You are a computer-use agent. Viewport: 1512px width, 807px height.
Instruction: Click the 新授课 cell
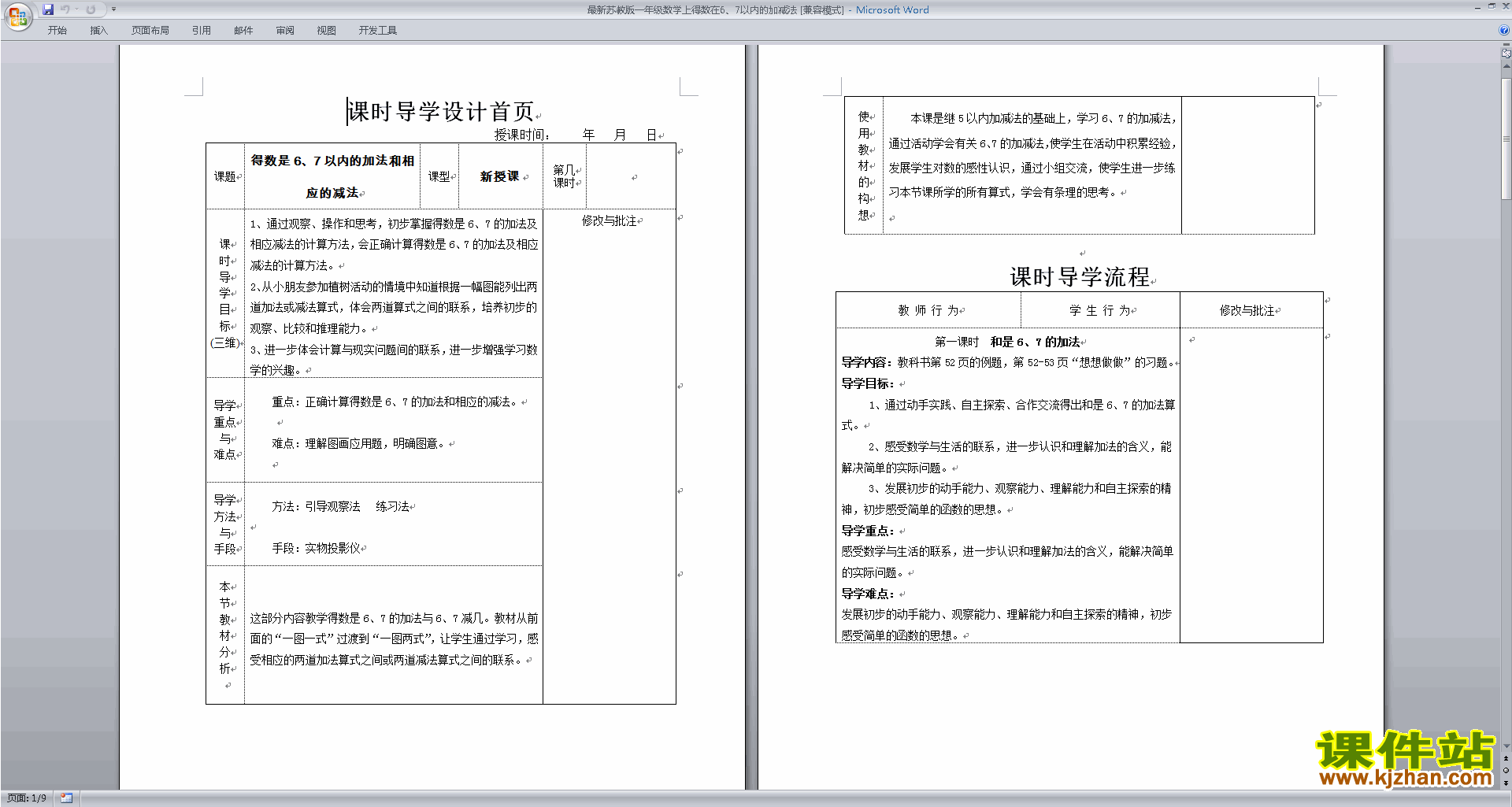tap(499, 176)
